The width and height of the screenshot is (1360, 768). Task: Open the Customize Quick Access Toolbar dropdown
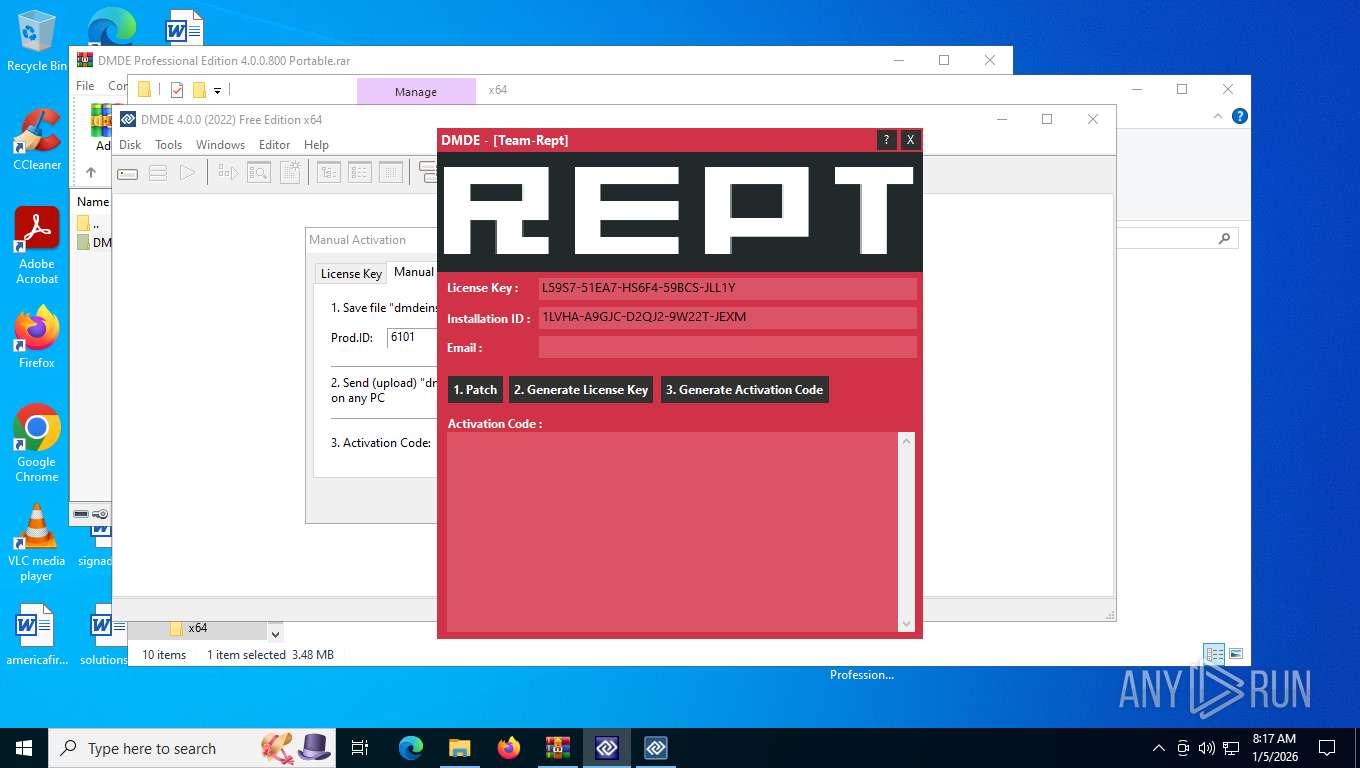[217, 91]
